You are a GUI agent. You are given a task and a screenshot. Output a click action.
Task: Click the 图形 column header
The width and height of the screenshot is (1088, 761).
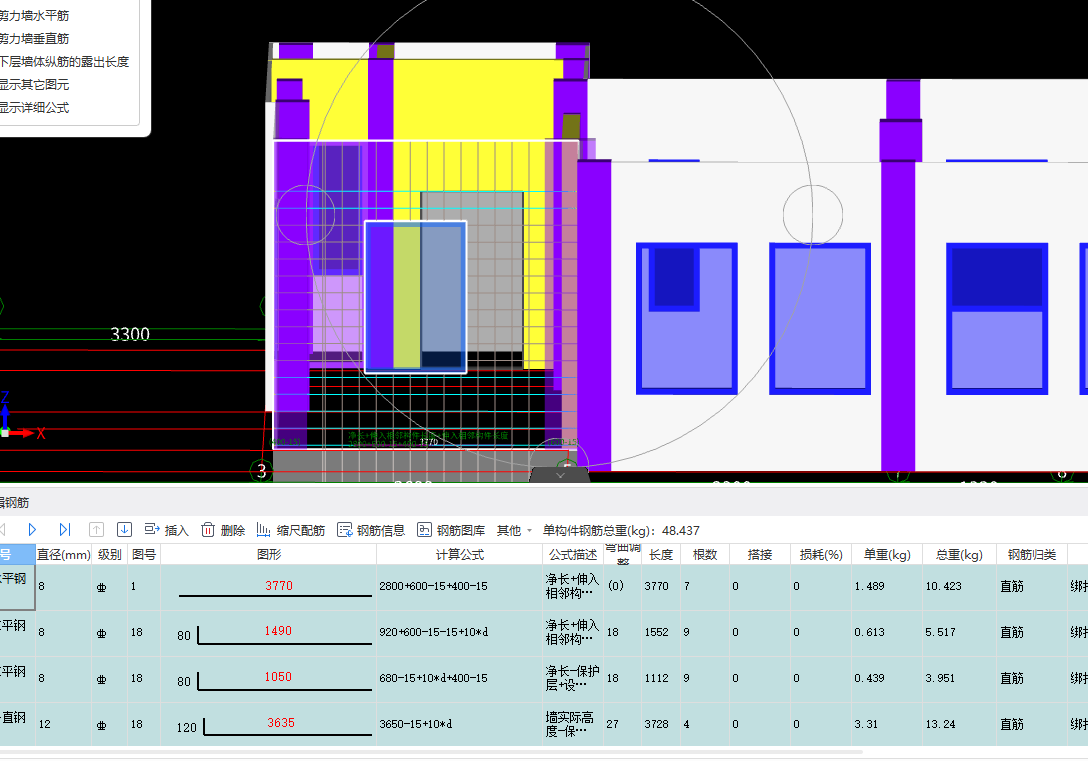pos(269,554)
